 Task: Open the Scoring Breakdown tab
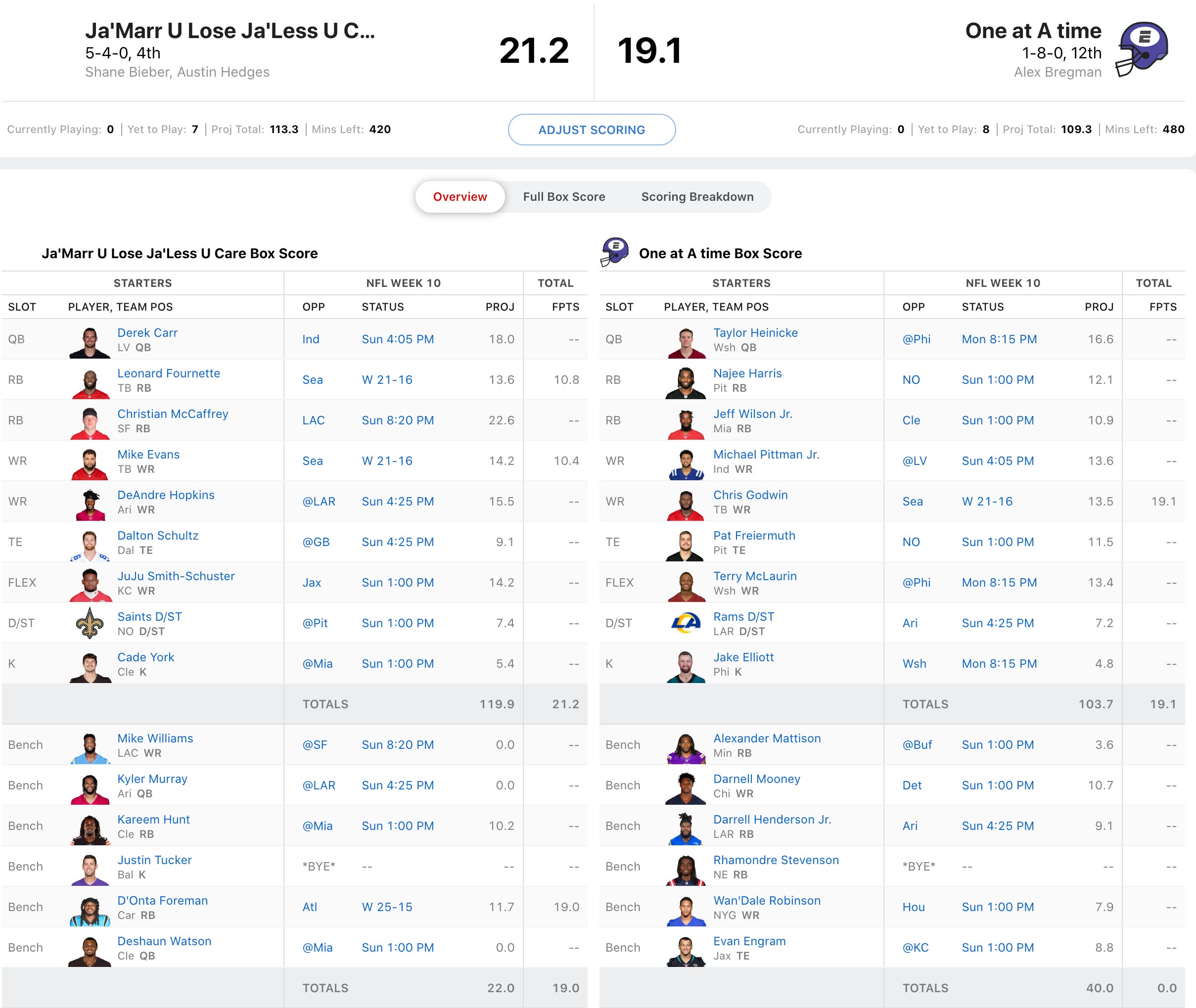696,196
